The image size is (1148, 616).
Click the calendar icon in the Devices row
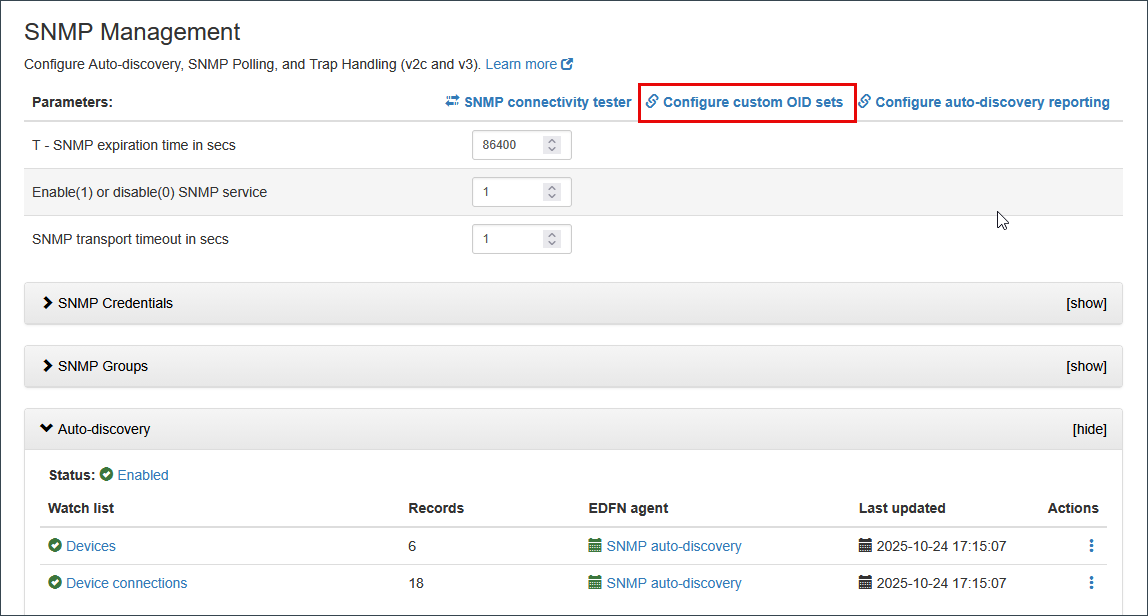865,546
